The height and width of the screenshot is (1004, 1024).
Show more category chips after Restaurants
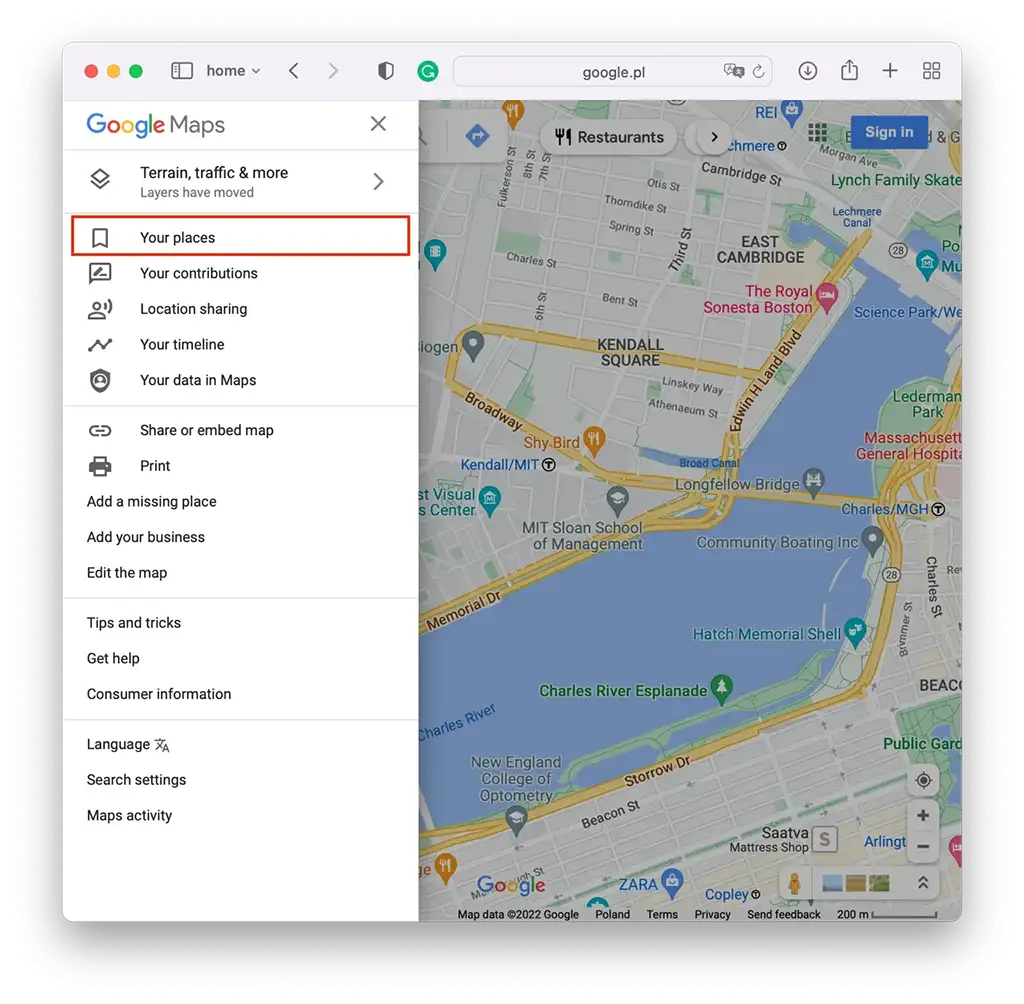coord(713,137)
